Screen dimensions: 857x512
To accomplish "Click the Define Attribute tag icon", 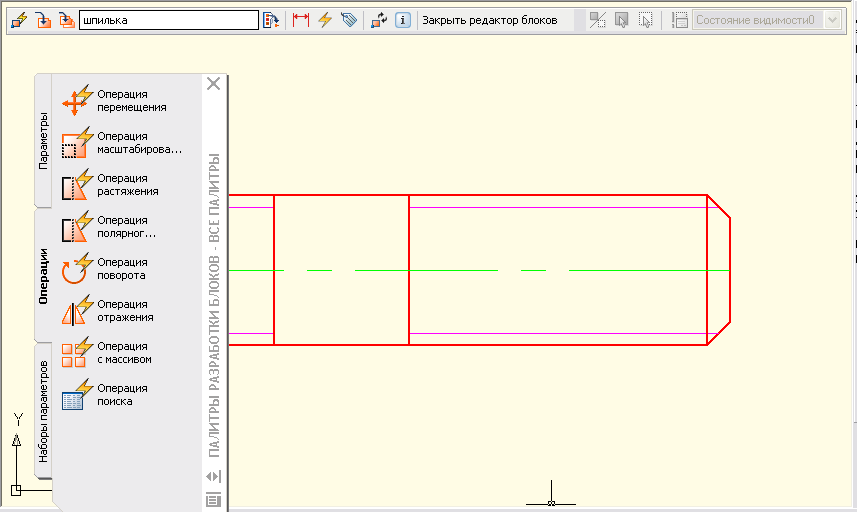I will [x=349, y=20].
